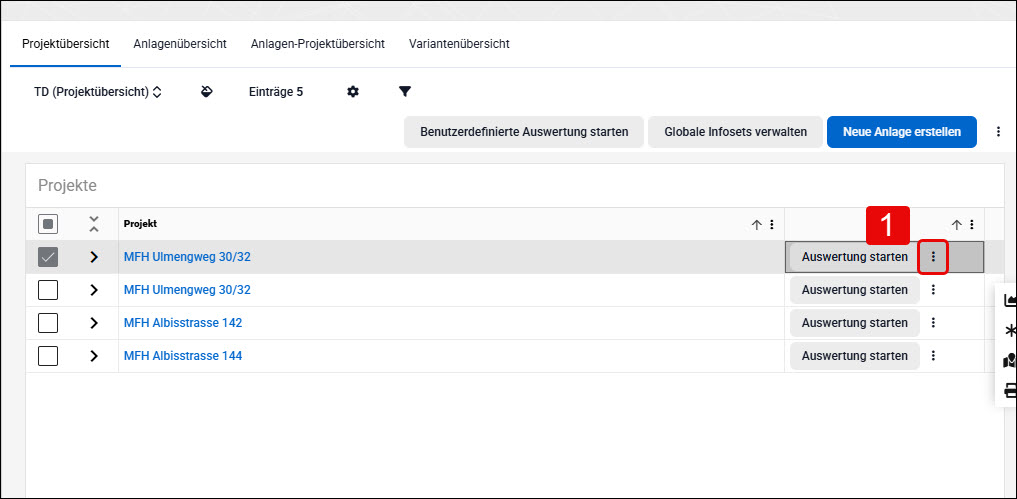Open the Anlagen-Projektübersicht tab

click(x=318, y=44)
